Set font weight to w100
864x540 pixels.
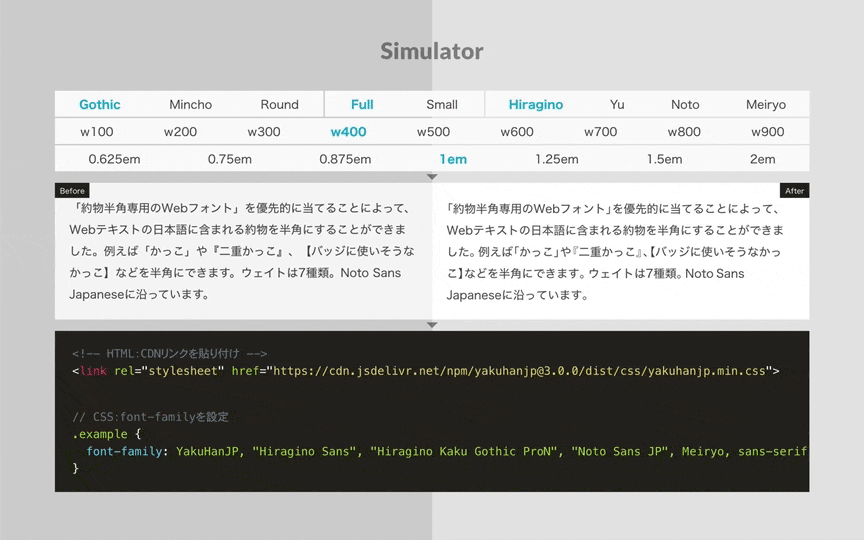point(96,132)
